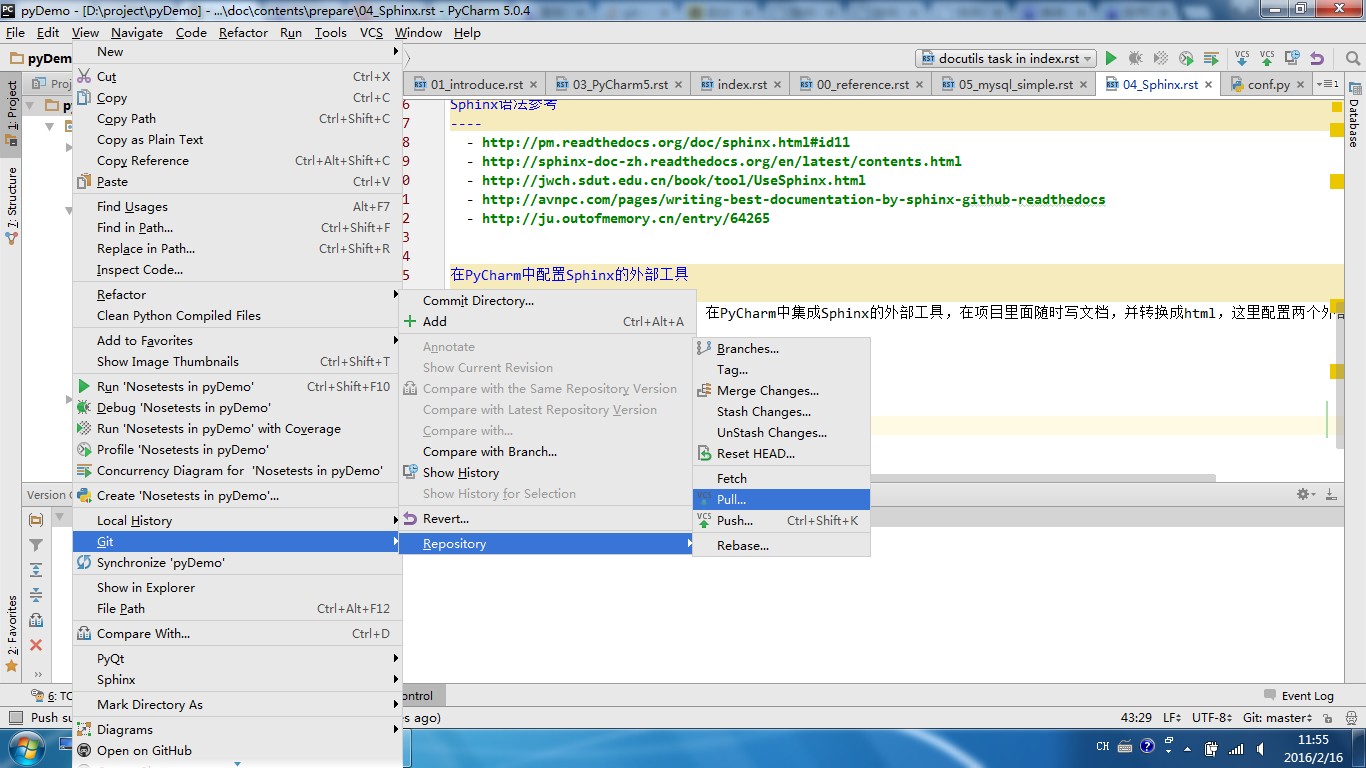Update project via VCS down arrow
Image resolution: width=1366 pixels, height=768 pixels.
1242,59
